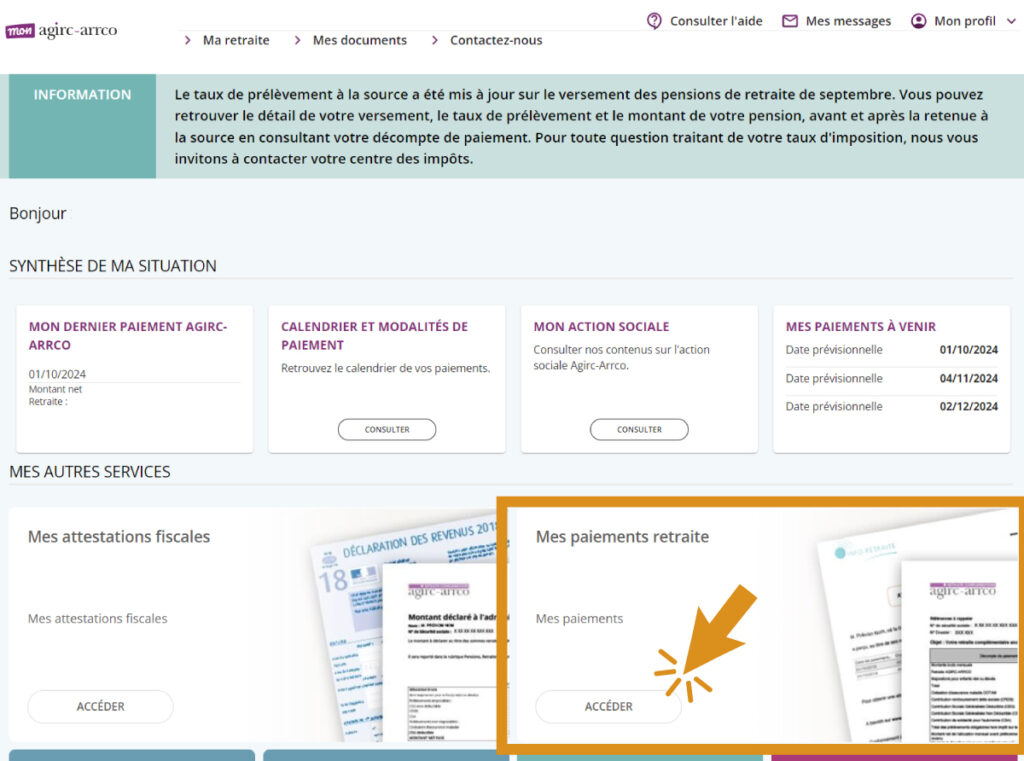Open Mes messages link
Screen dimensions: 1024x761
tap(848, 21)
